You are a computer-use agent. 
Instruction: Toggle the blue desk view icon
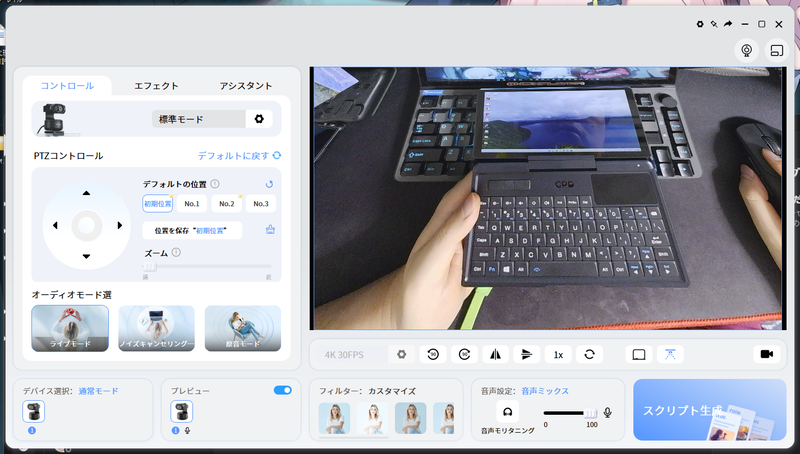(x=670, y=354)
